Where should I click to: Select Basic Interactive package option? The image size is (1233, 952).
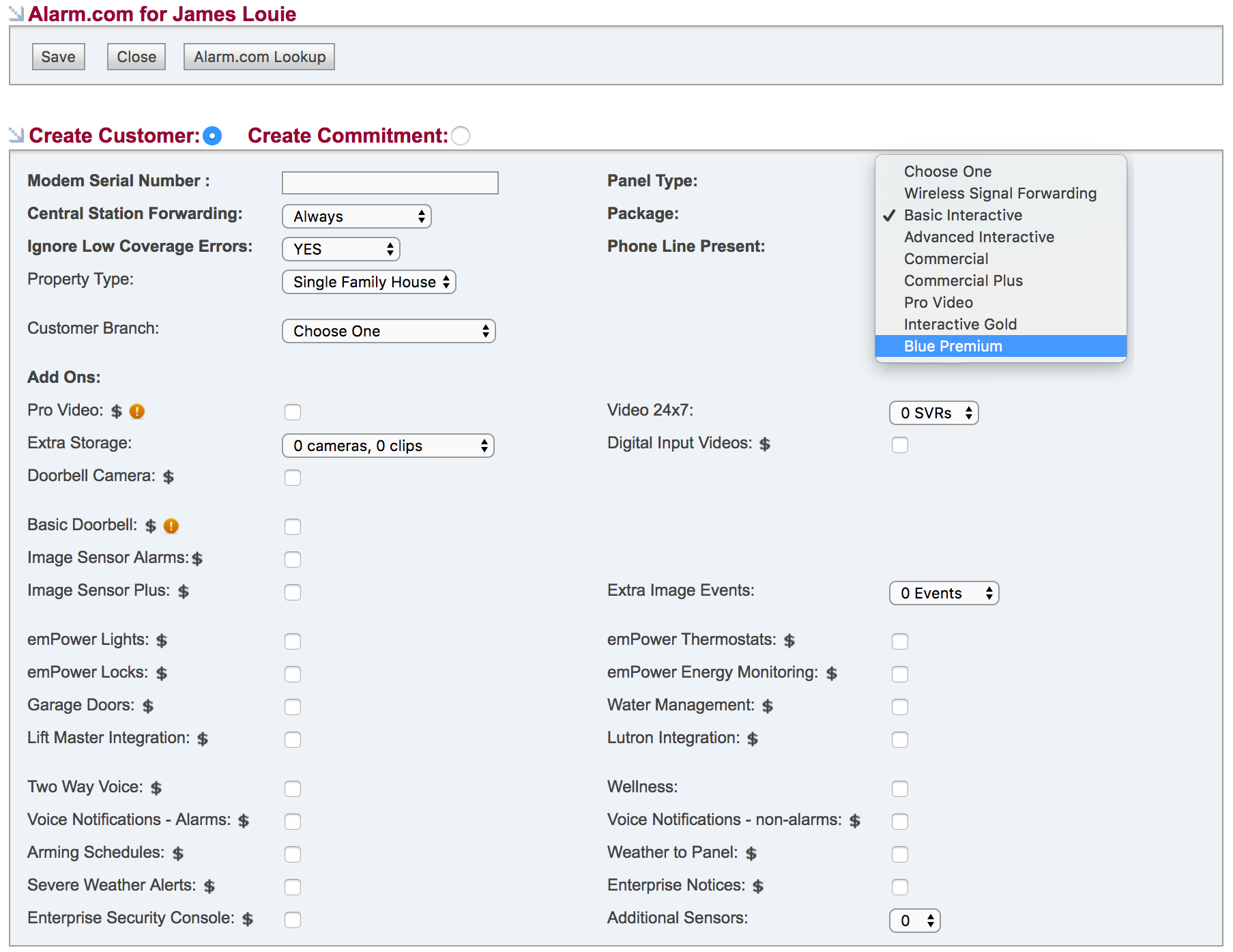click(x=1000, y=215)
